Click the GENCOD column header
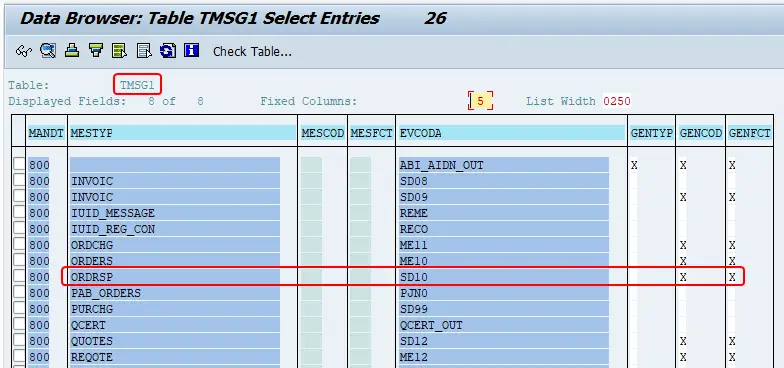The image size is (784, 368). (x=700, y=133)
